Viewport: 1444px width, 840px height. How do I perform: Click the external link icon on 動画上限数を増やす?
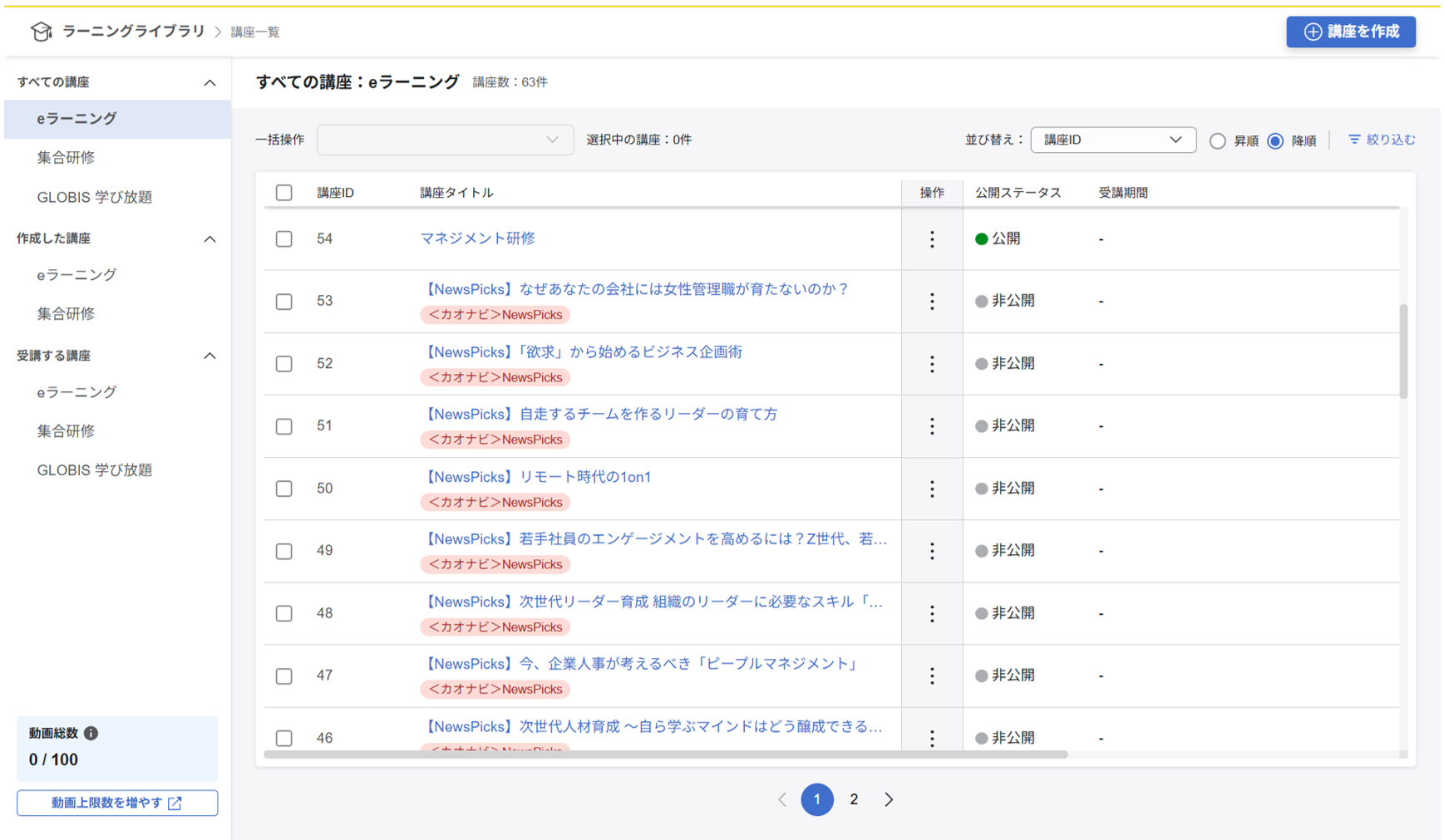pyautogui.click(x=174, y=803)
